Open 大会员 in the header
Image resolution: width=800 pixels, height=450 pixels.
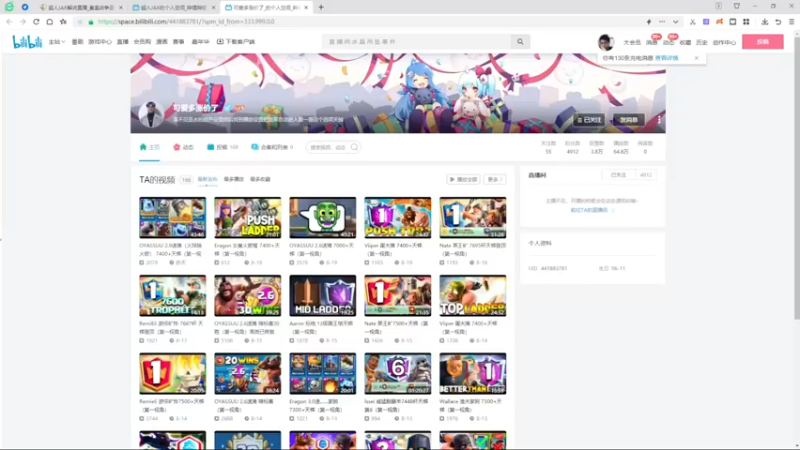632,42
